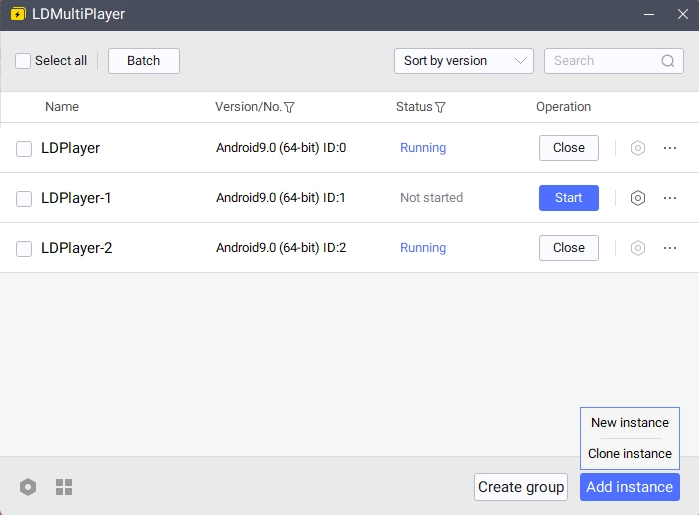Click the Status filter funnel icon
699x515 pixels.
(440, 107)
